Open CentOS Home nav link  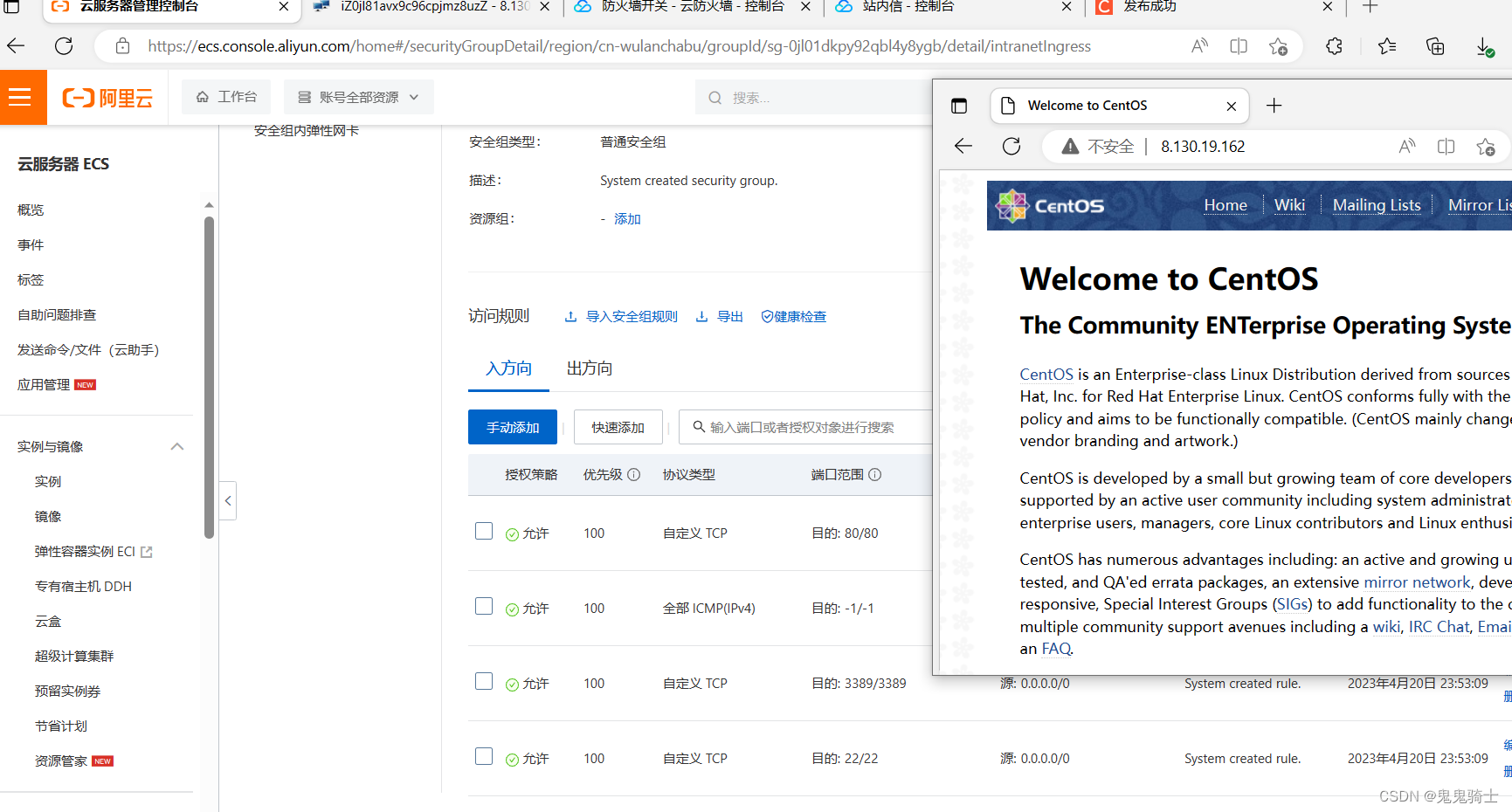[1225, 205]
